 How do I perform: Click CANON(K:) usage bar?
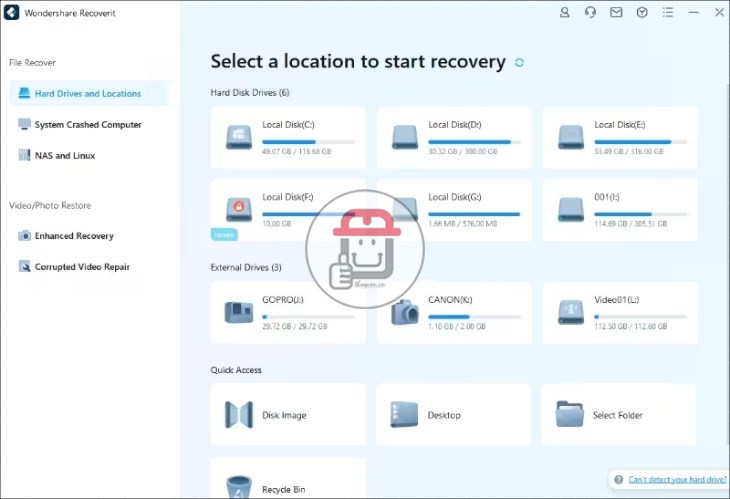pyautogui.click(x=474, y=317)
